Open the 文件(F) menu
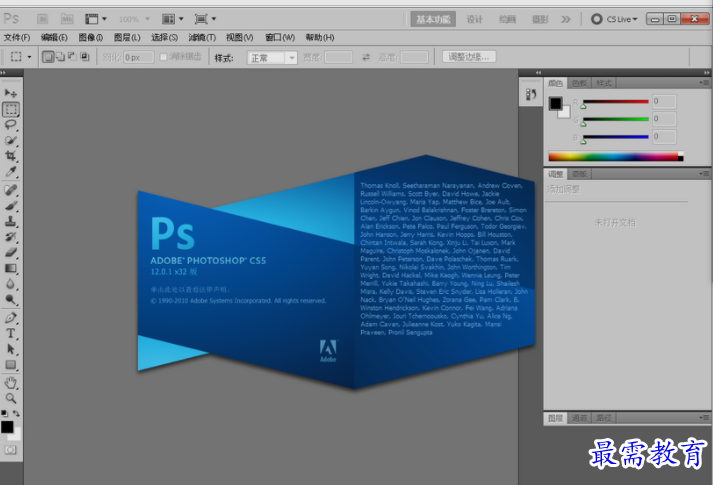Screen dimensions: 713x485 click(17, 37)
